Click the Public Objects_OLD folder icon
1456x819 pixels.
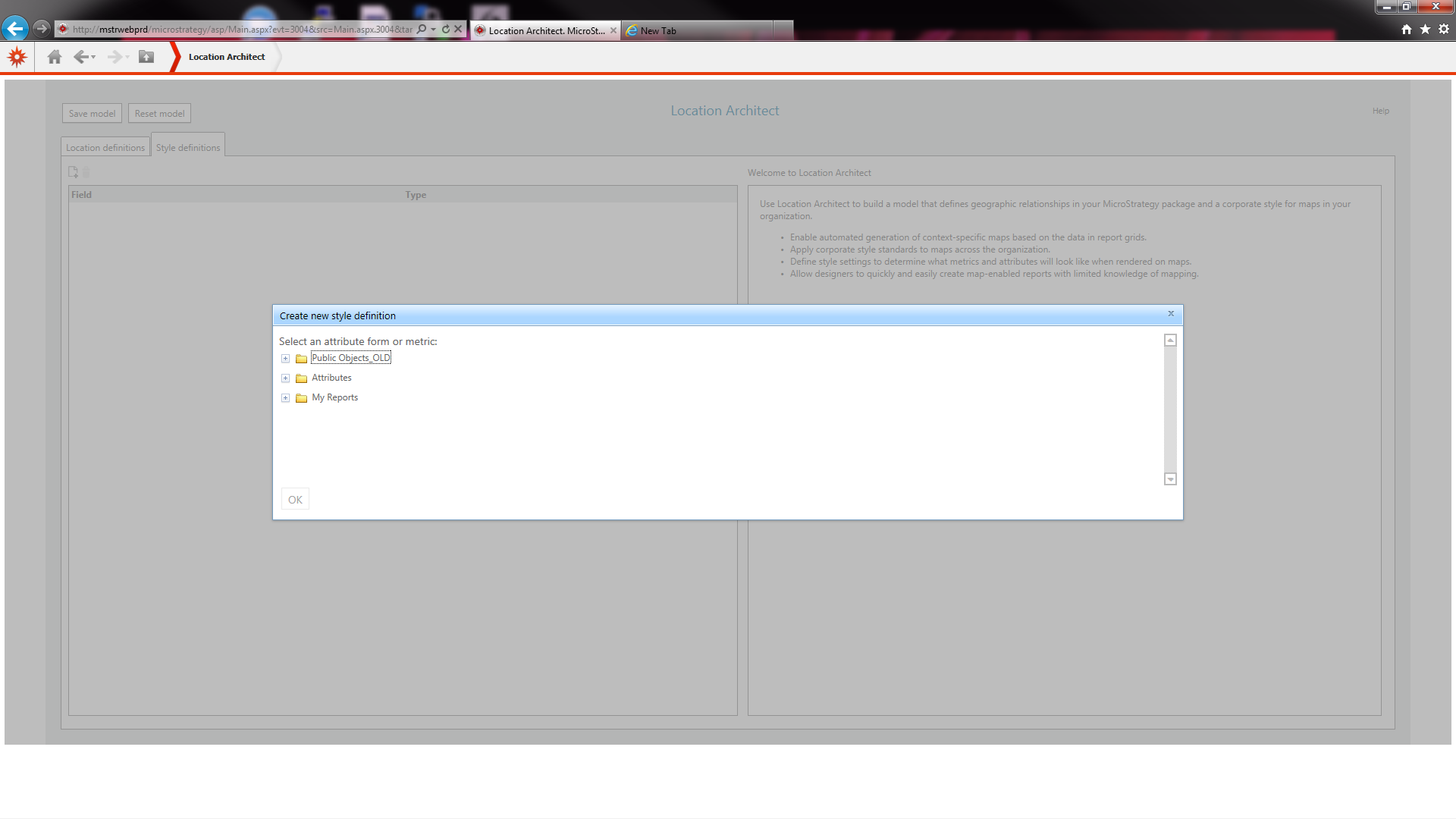pos(301,359)
